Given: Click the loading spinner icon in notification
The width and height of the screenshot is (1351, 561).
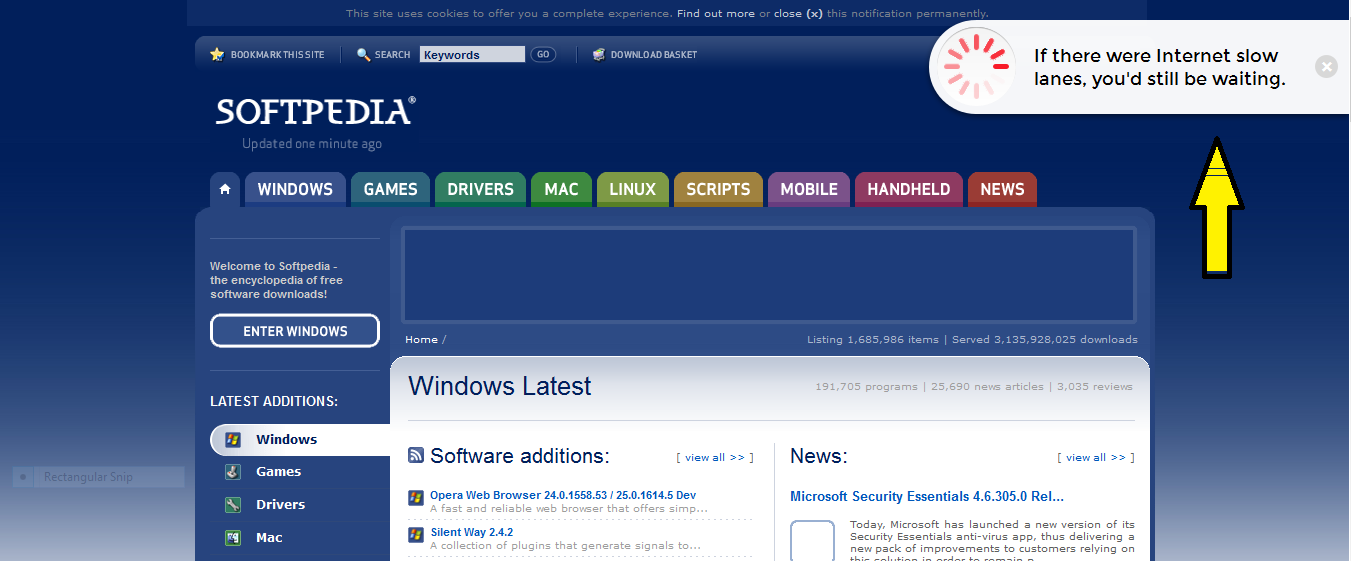Looking at the screenshot, I should 978,67.
